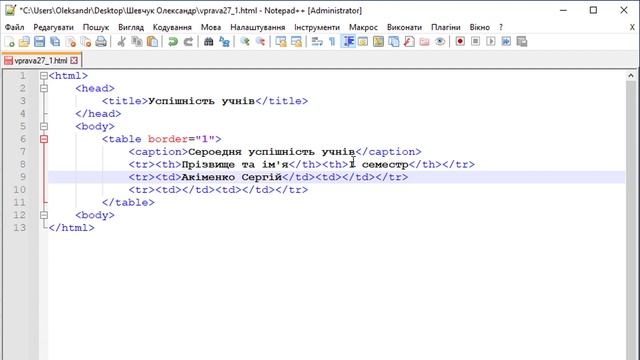Screen dimensions: 640x360
Task: Click the Paste clipboard icon
Action: (x=152, y=42)
